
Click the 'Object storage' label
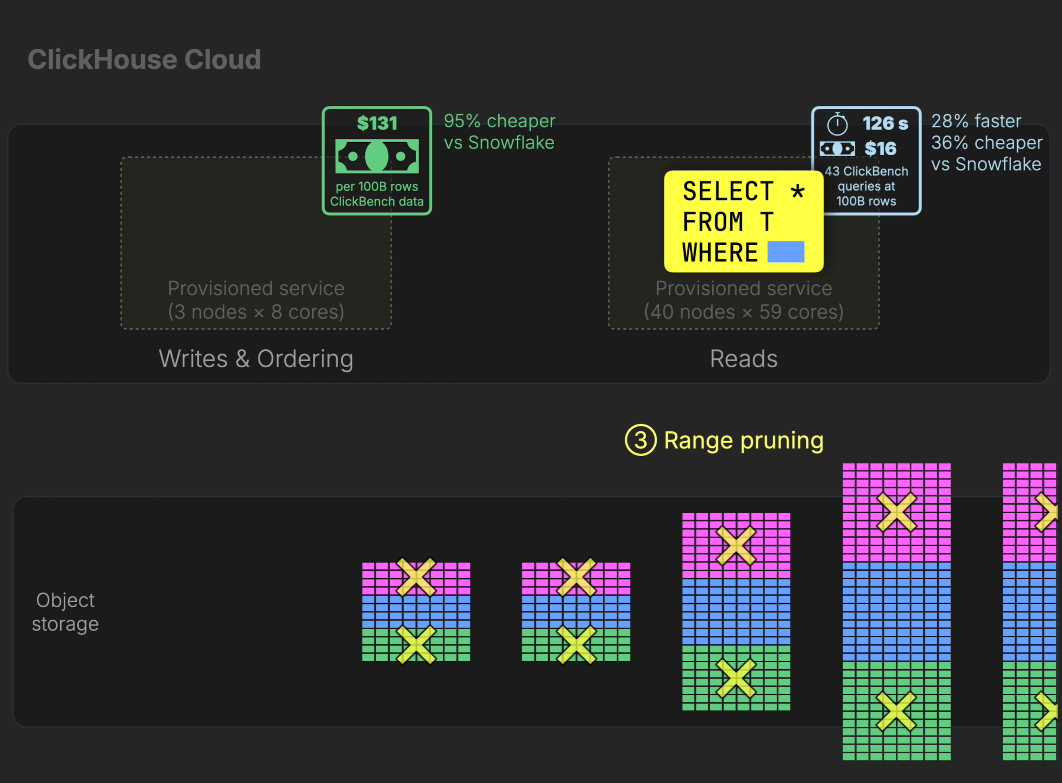click(65, 612)
